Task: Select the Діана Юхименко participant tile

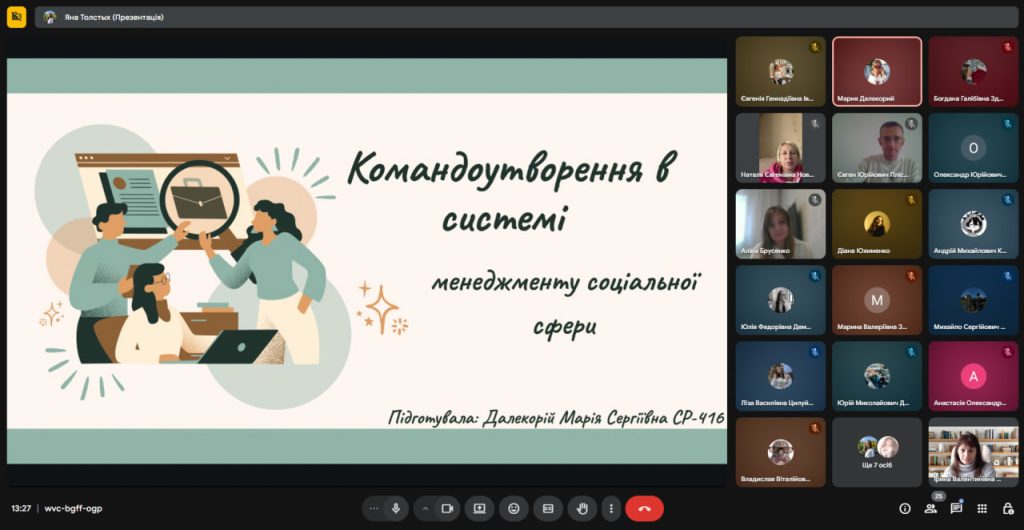Action: 877,224
